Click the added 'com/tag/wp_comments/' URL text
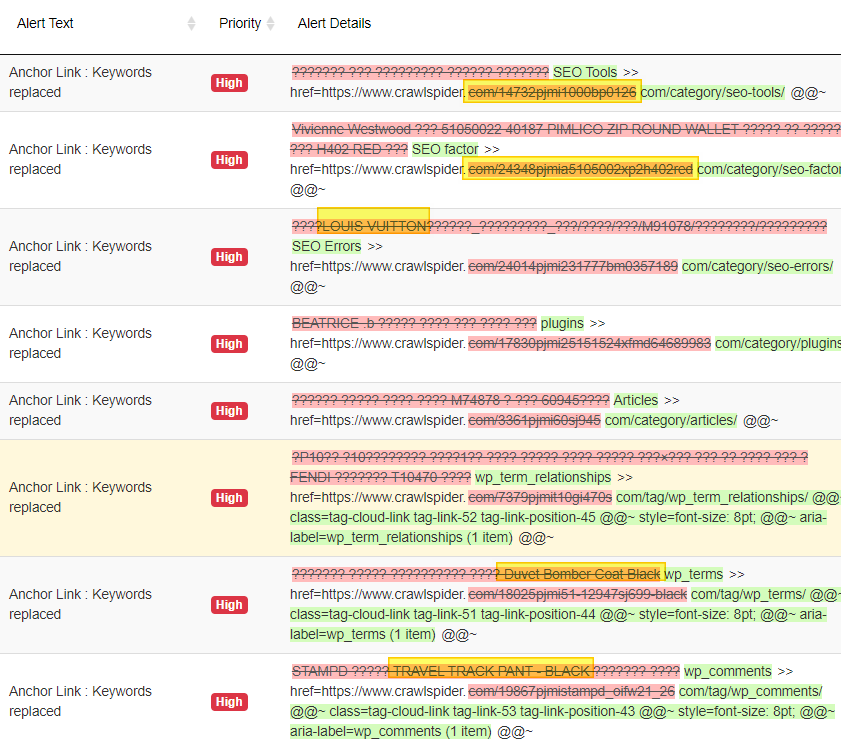Screen dimensions: 841x741 click(750, 692)
